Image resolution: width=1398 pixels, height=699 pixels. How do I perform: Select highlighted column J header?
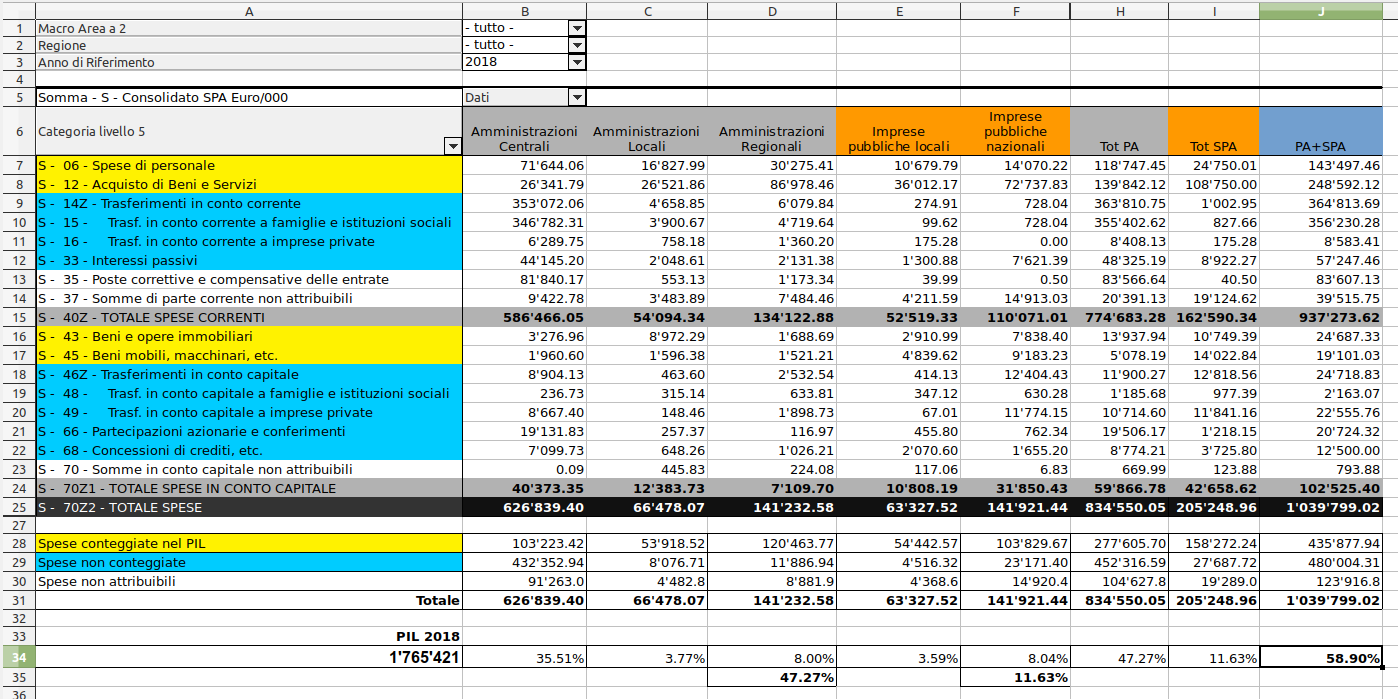(1321, 10)
